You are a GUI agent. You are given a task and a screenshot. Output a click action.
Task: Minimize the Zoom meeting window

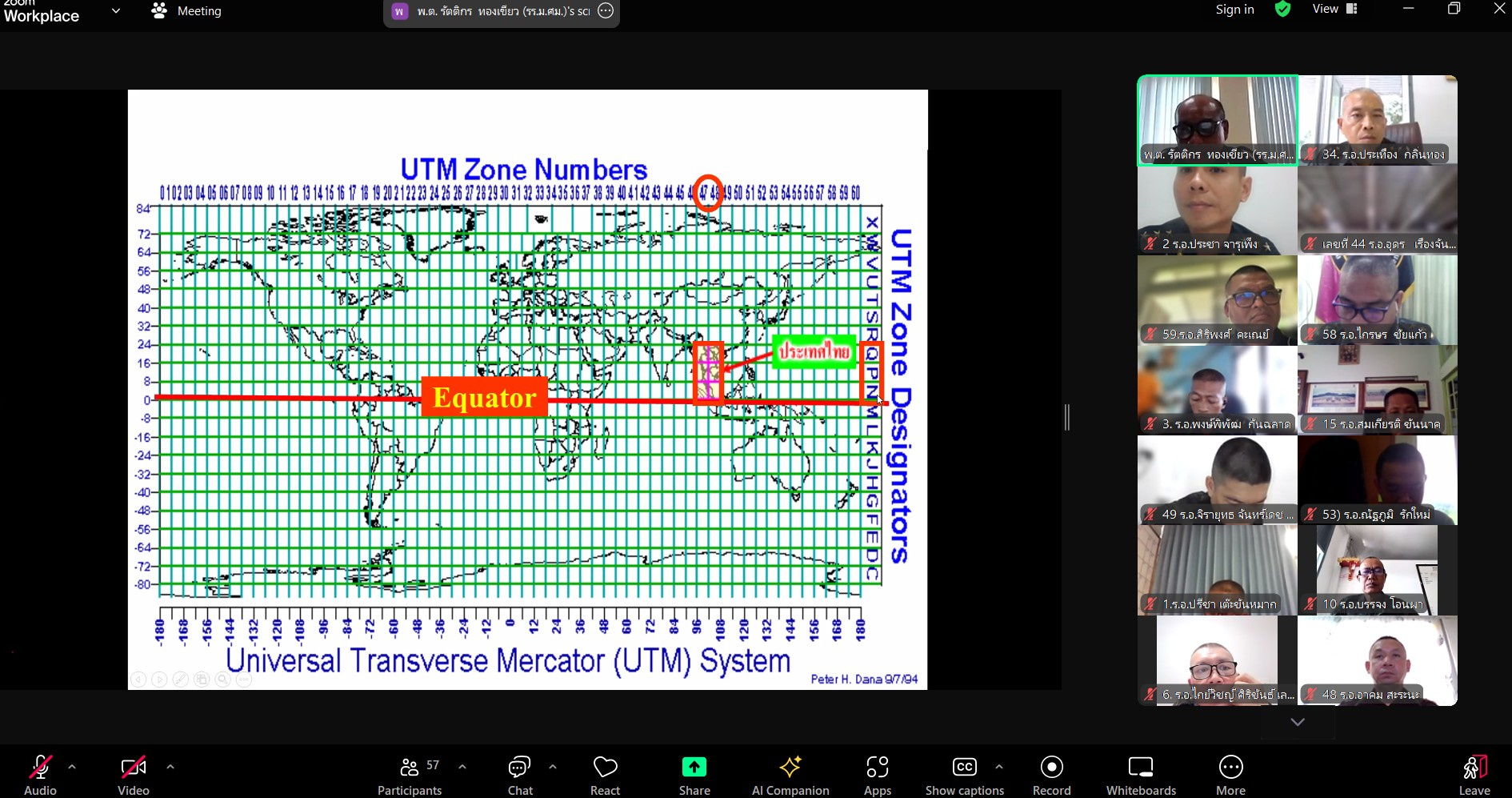[1409, 9]
